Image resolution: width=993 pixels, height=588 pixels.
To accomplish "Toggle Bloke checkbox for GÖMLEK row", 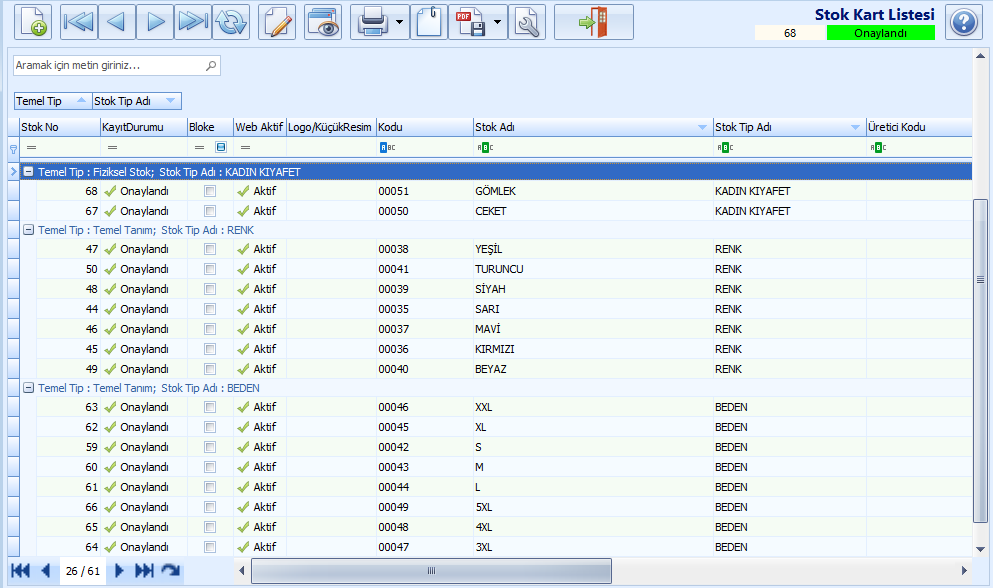I will tap(210, 191).
